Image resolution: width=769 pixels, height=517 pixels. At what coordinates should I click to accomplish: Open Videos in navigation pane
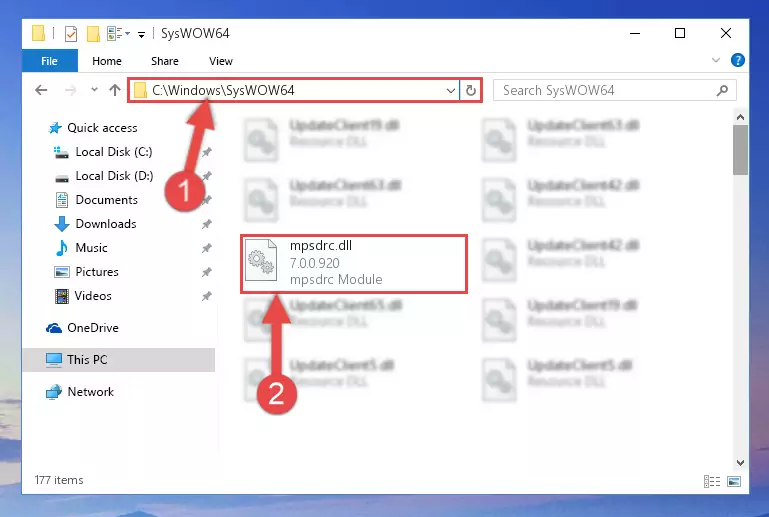[93, 296]
